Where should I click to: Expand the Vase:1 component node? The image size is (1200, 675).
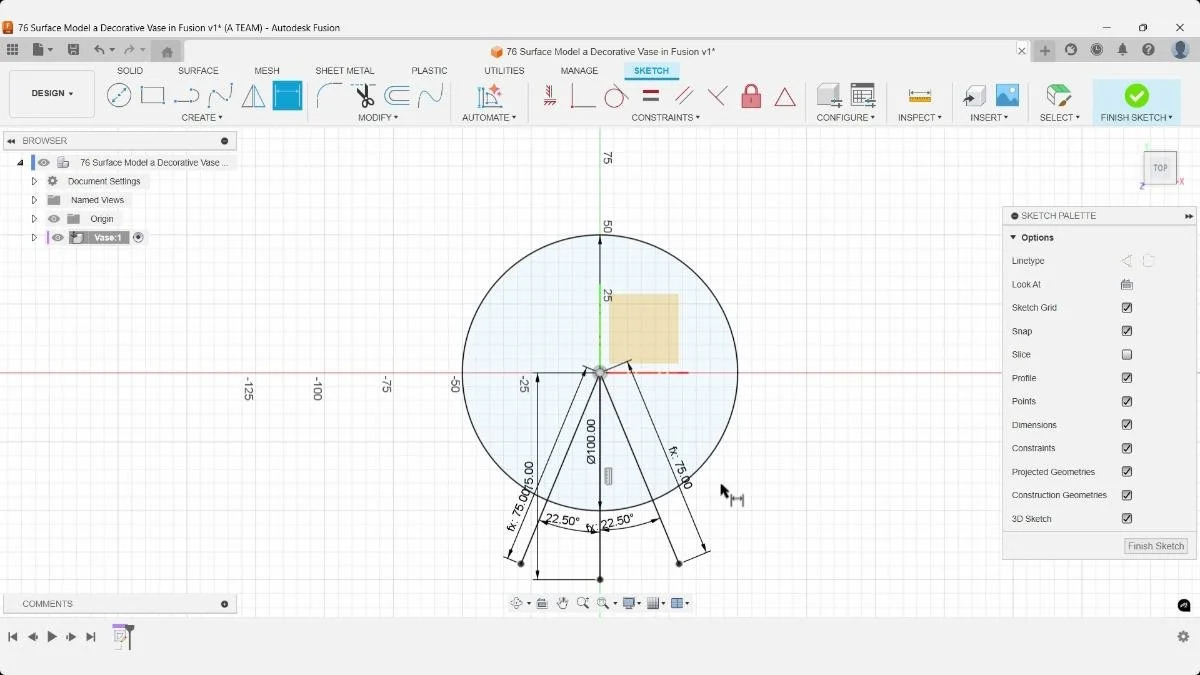[34, 238]
